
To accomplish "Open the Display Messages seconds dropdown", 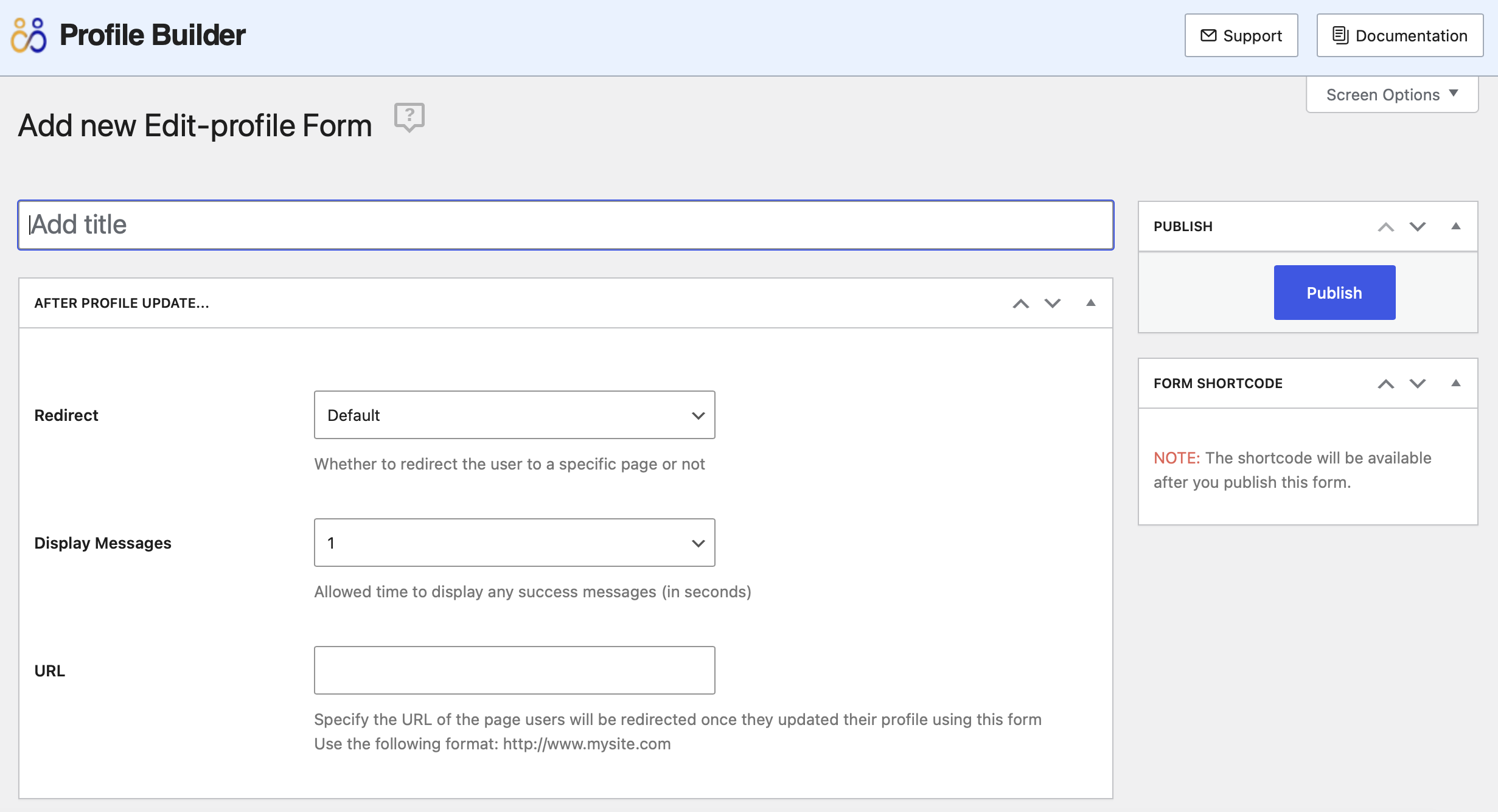I will point(514,543).
